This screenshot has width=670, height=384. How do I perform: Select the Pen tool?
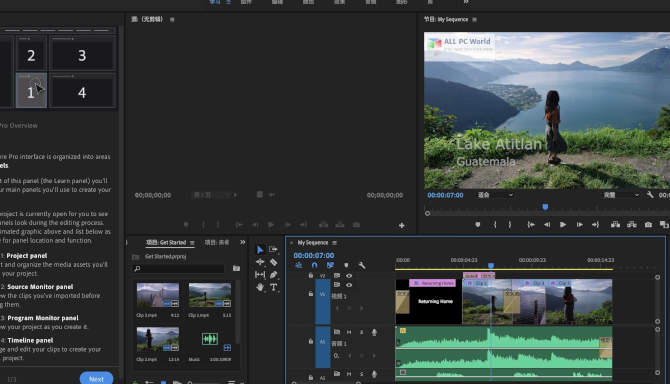(x=273, y=275)
